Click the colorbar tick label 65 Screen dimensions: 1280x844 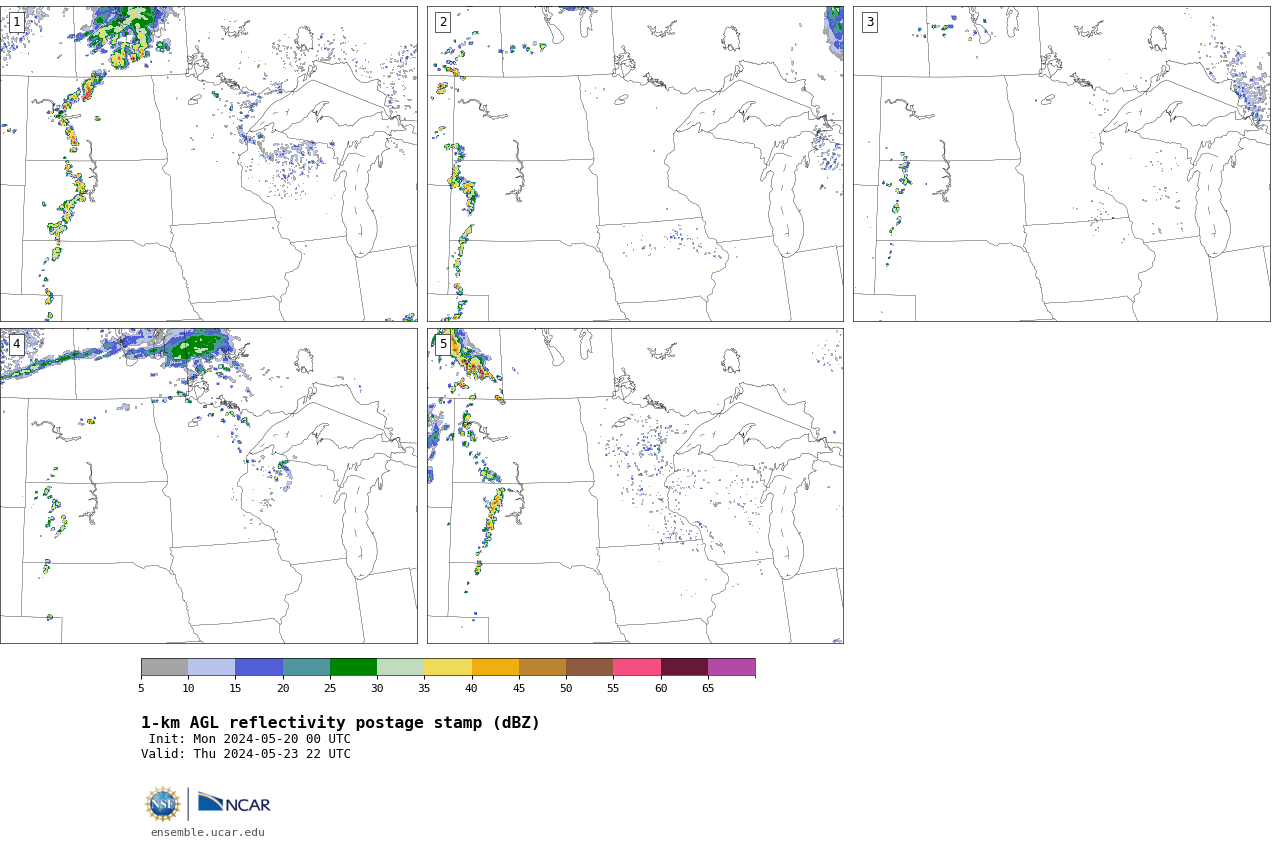pos(708,688)
